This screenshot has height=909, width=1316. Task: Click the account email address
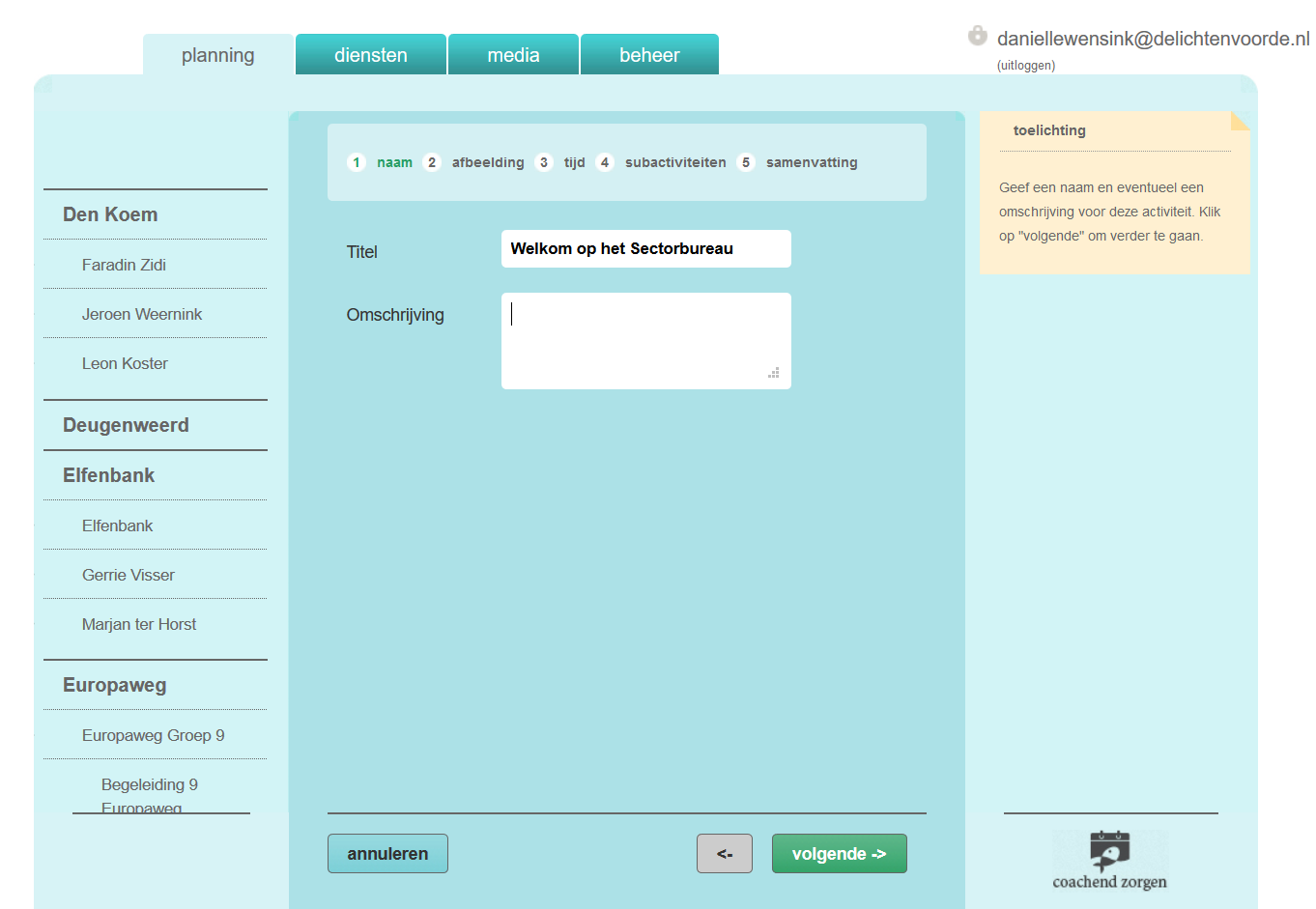[1154, 39]
